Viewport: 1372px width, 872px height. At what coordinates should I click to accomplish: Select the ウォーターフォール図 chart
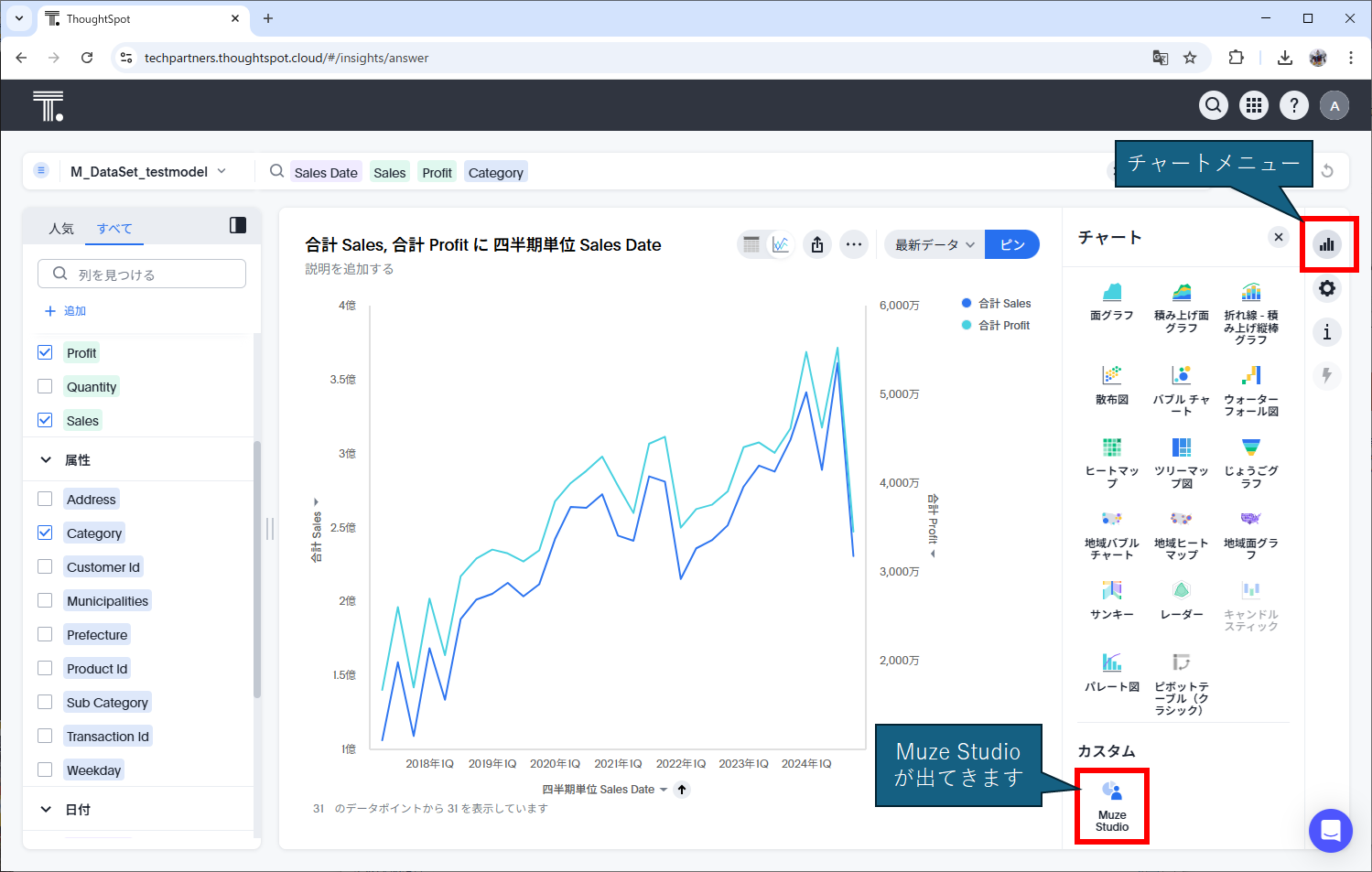[x=1251, y=391]
